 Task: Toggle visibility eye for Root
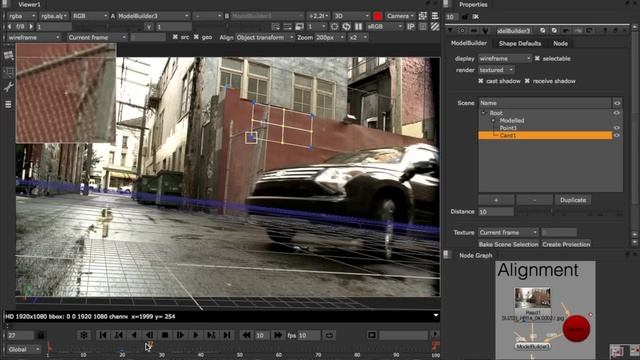click(617, 113)
